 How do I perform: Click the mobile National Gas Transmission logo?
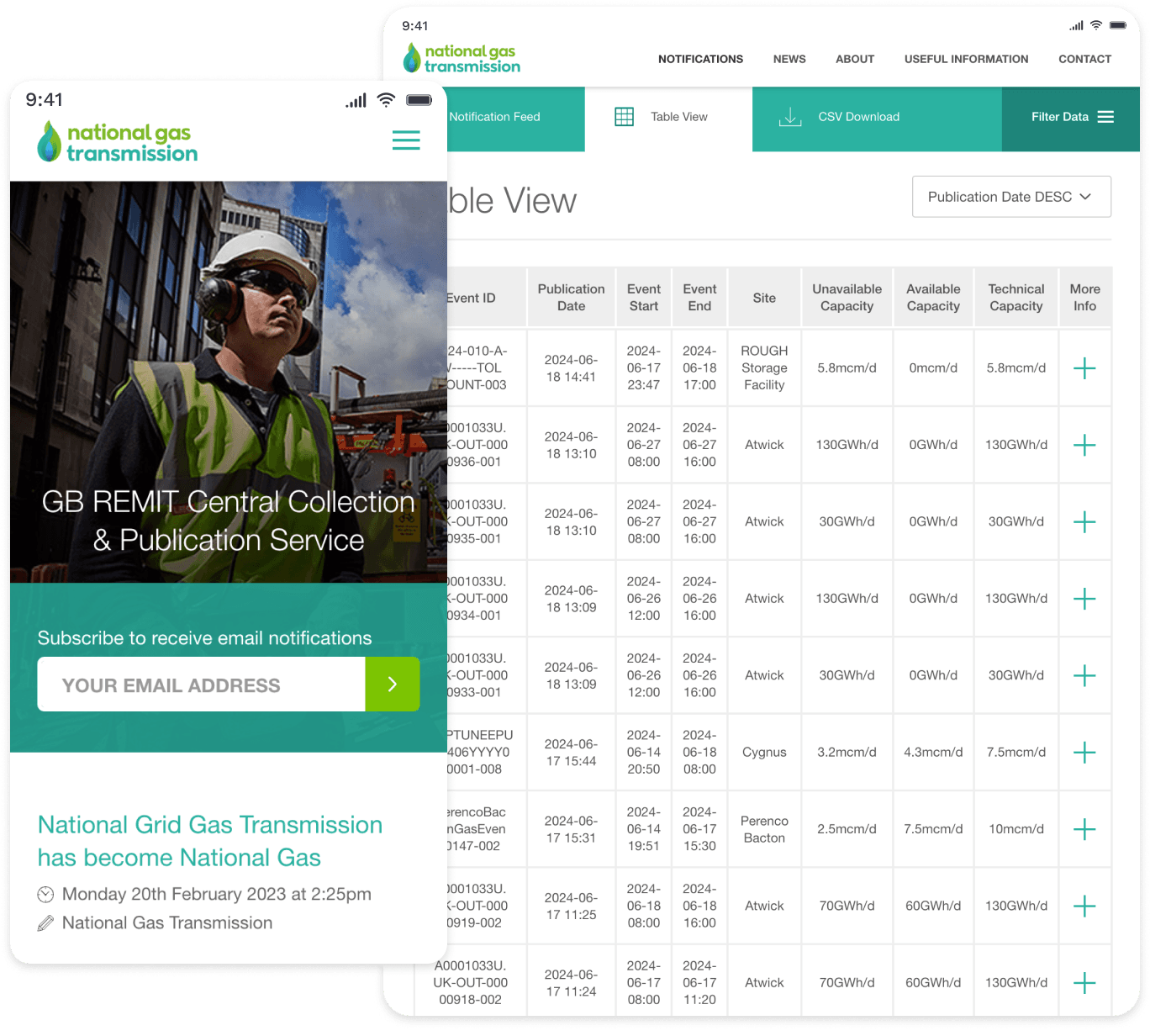[x=118, y=142]
